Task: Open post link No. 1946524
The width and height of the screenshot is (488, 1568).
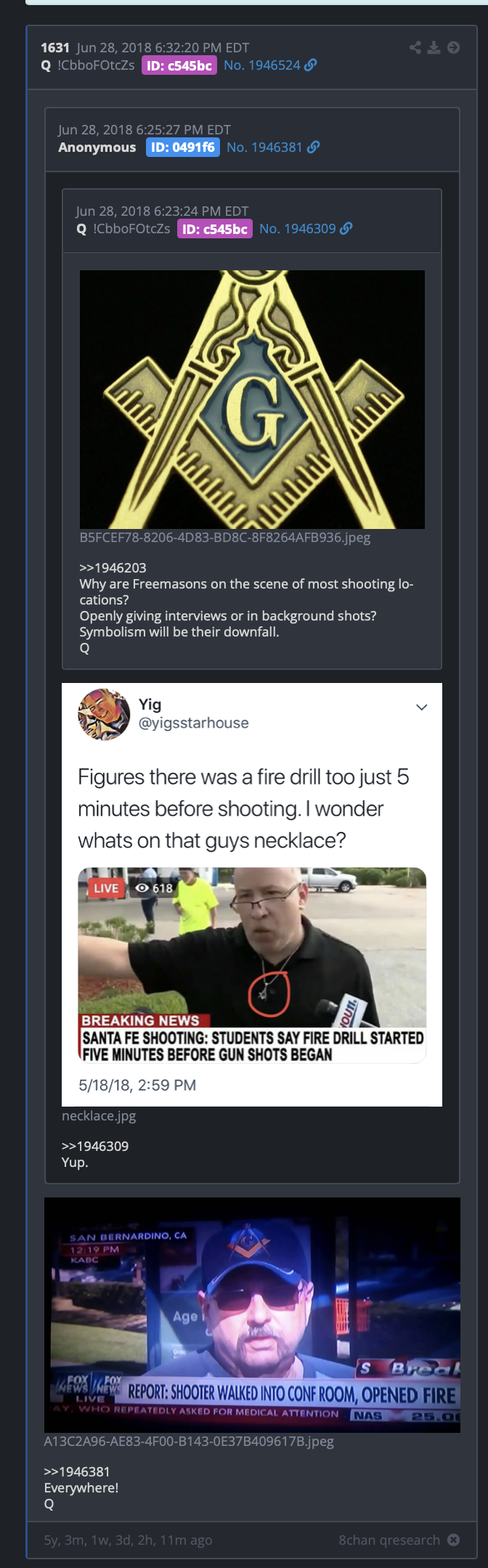Action: (262, 65)
